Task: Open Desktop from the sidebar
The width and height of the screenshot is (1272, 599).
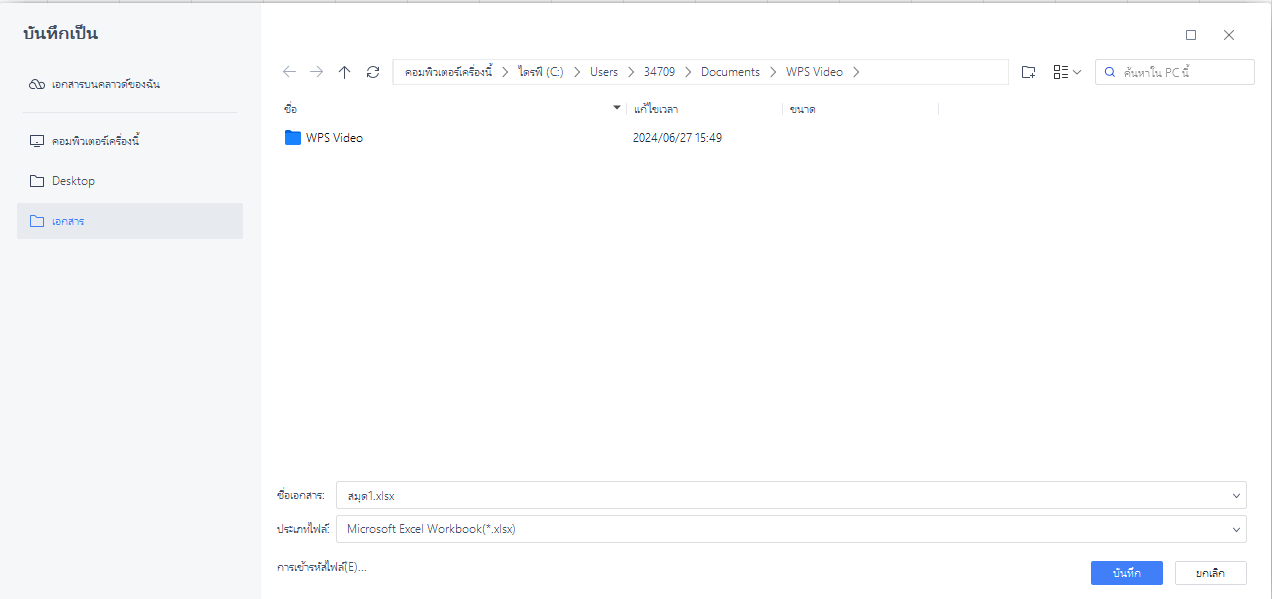Action: (x=73, y=181)
